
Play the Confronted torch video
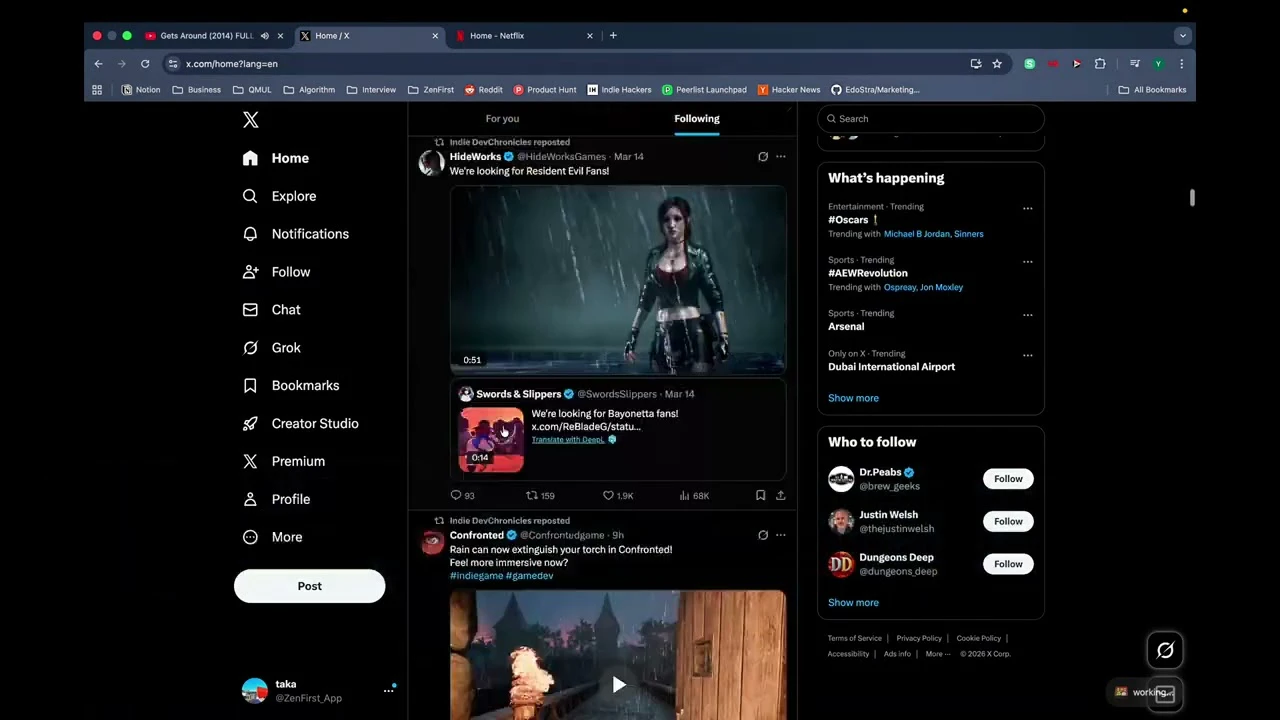tap(618, 685)
